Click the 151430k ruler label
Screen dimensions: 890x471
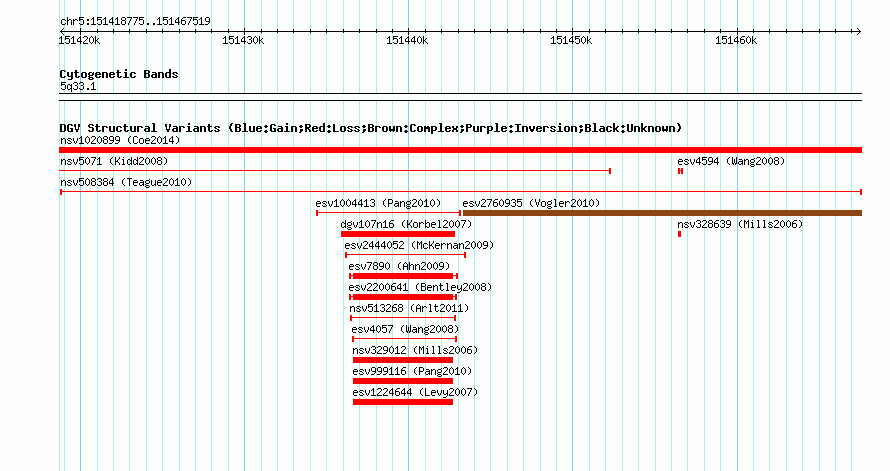tap(243, 40)
